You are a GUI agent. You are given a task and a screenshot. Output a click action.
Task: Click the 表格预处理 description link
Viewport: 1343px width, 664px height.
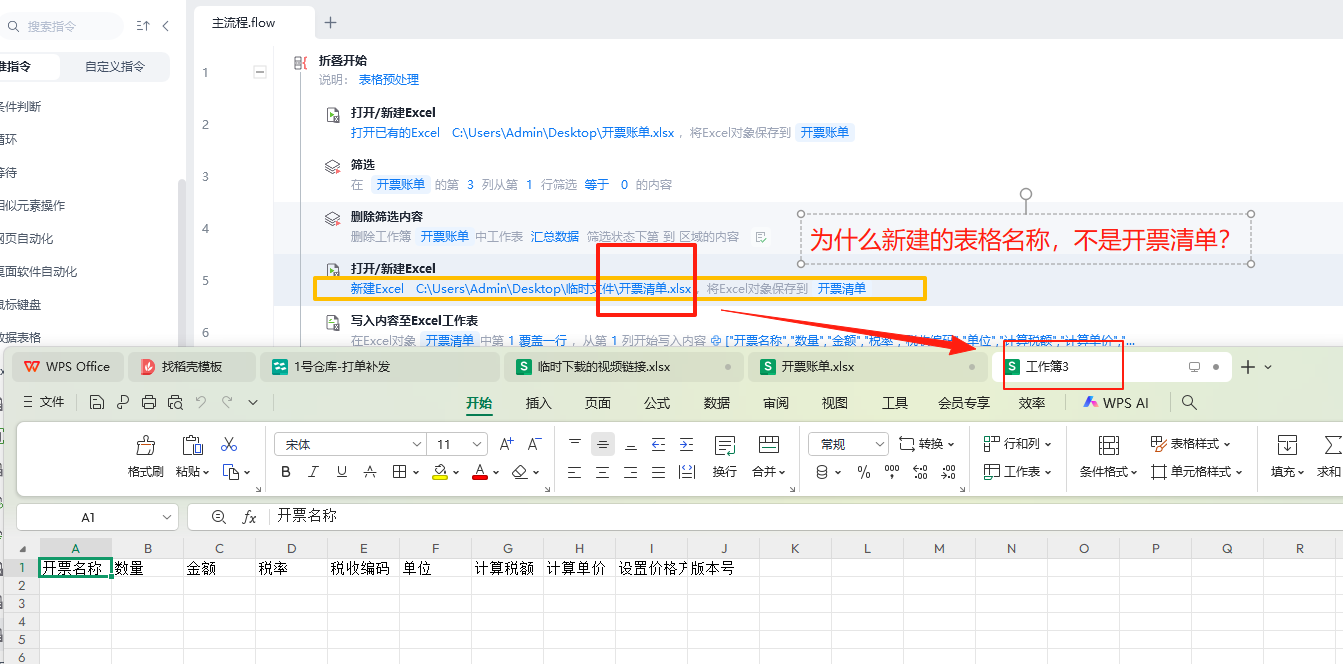388,80
